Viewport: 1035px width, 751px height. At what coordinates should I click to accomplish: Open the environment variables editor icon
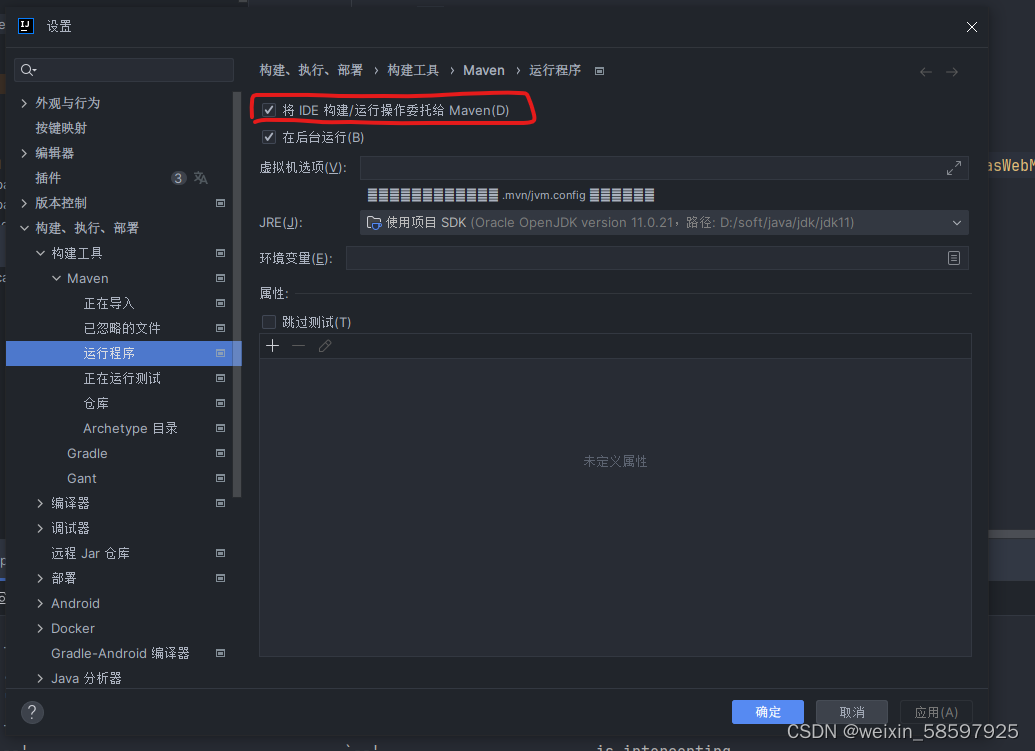click(x=955, y=258)
